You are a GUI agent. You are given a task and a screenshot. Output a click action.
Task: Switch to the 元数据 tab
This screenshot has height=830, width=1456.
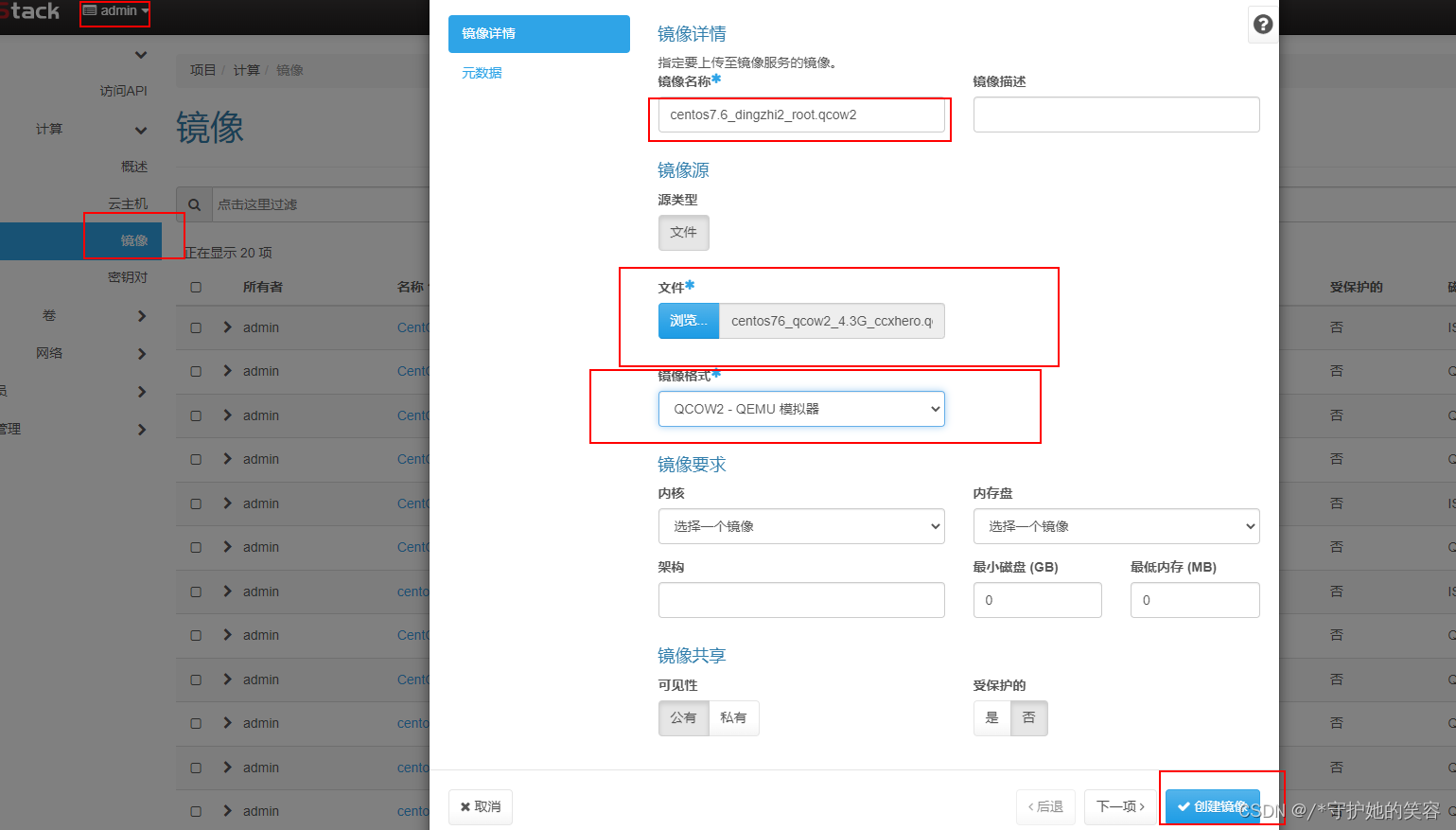pos(482,73)
